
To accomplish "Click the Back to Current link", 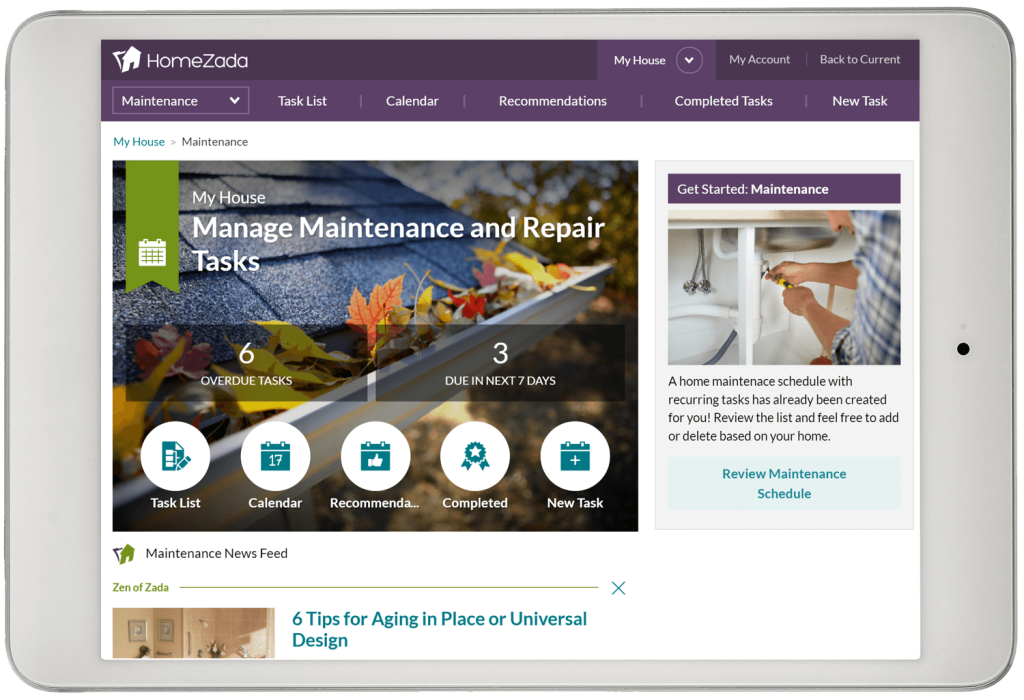I will coord(860,59).
